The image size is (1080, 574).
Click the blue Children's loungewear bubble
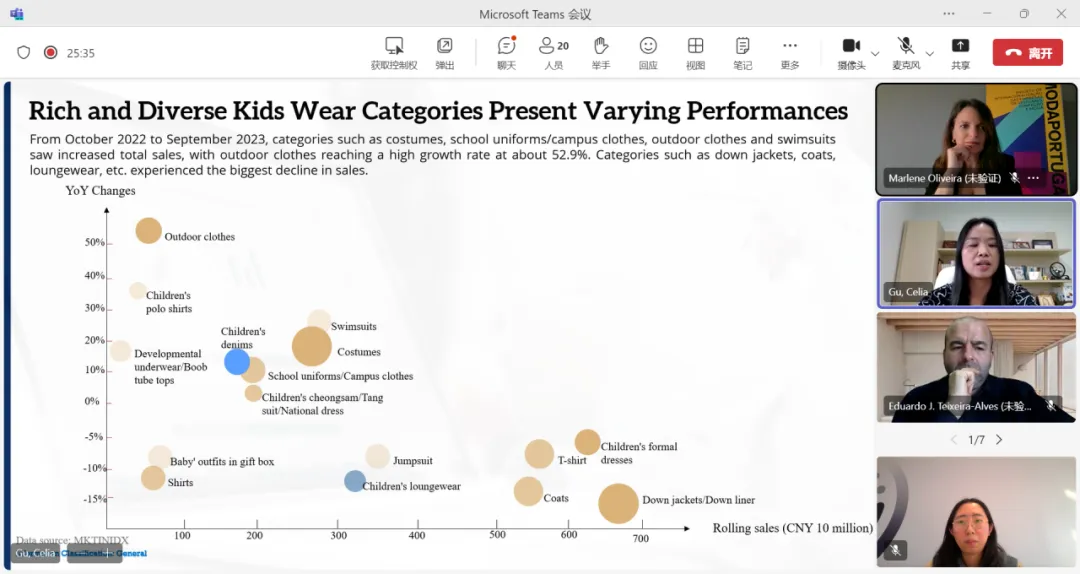point(355,481)
